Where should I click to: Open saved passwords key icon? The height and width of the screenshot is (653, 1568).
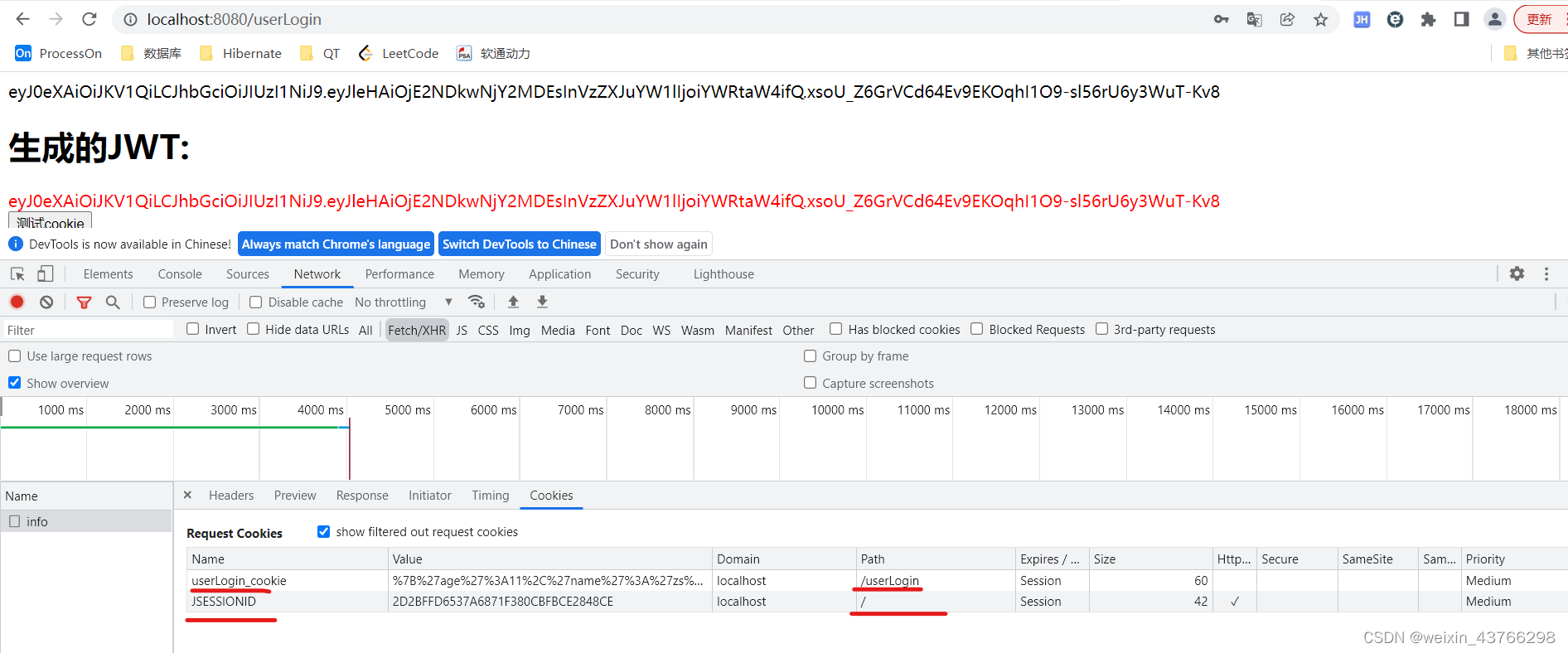click(x=1221, y=19)
